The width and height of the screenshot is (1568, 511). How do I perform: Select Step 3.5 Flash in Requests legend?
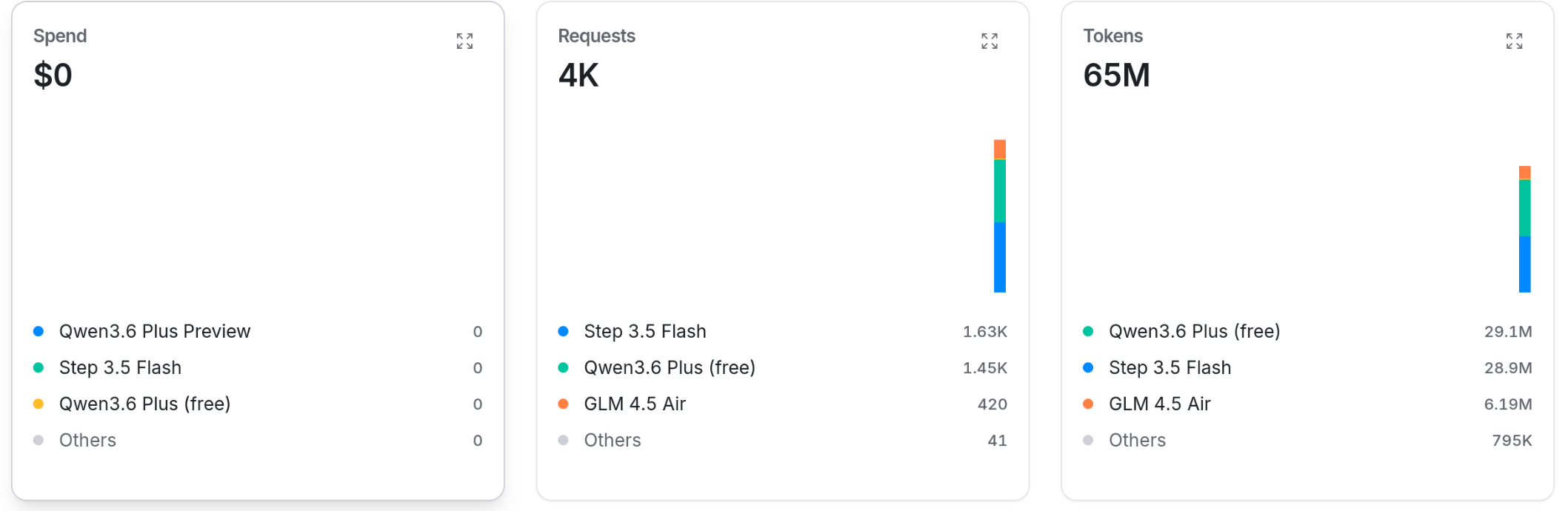click(x=644, y=331)
